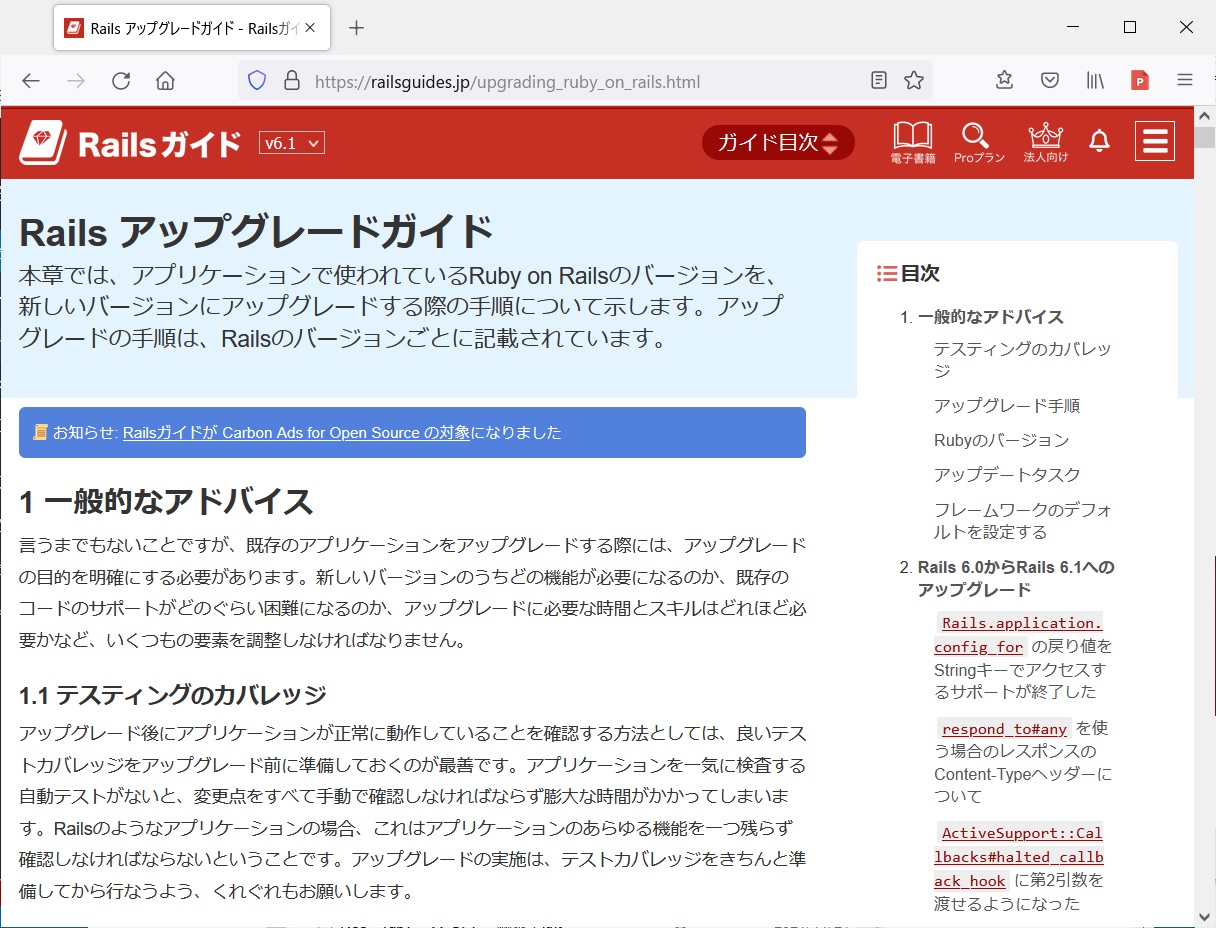Image resolution: width=1216 pixels, height=928 pixels.
Task: Open the Proプラン search icon
Action: pyautogui.click(x=978, y=143)
